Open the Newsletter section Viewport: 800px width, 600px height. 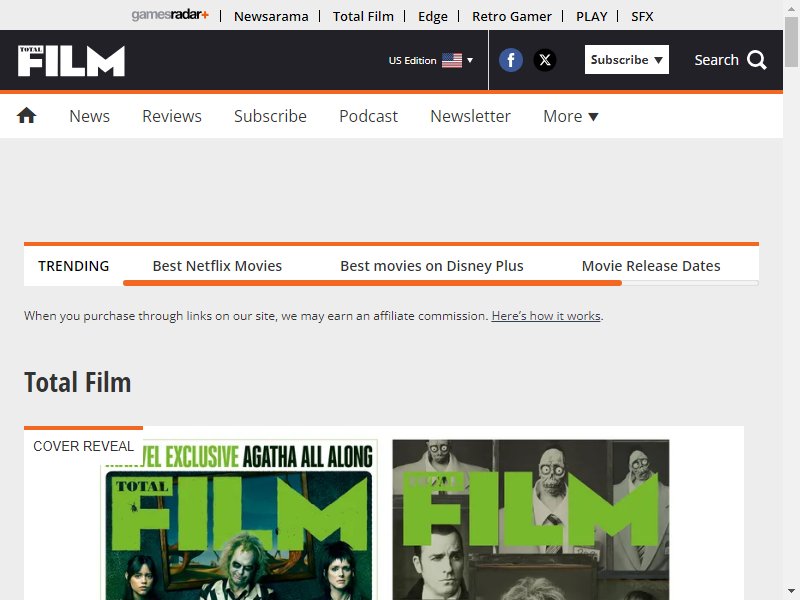(470, 116)
